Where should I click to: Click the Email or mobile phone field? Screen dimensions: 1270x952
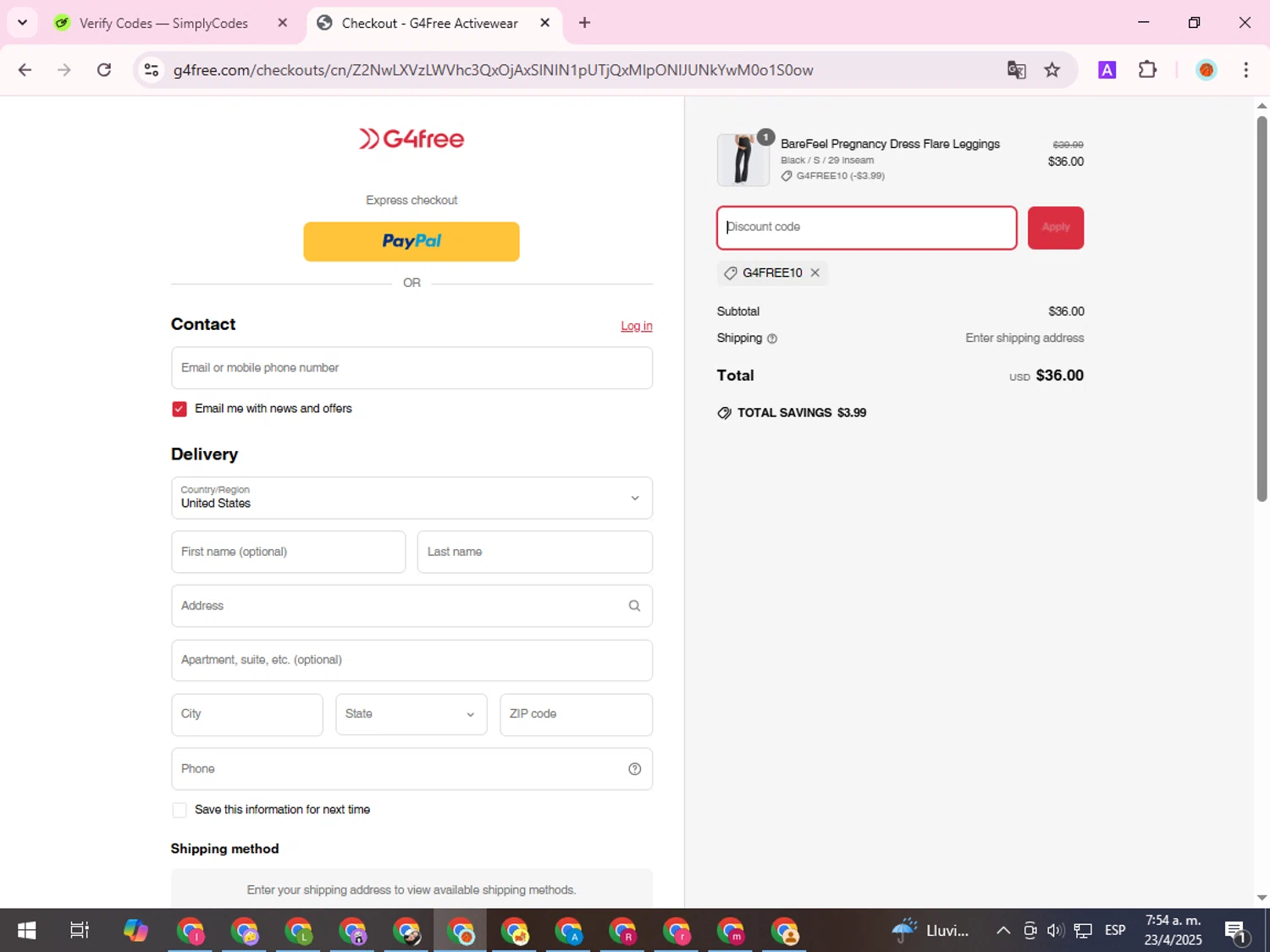(411, 368)
